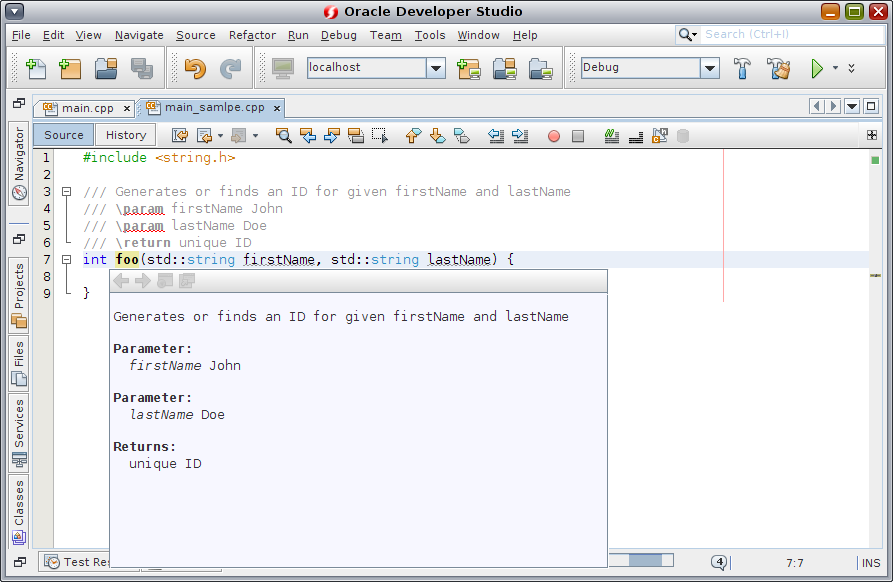Close the main.cpp tab

(127, 108)
